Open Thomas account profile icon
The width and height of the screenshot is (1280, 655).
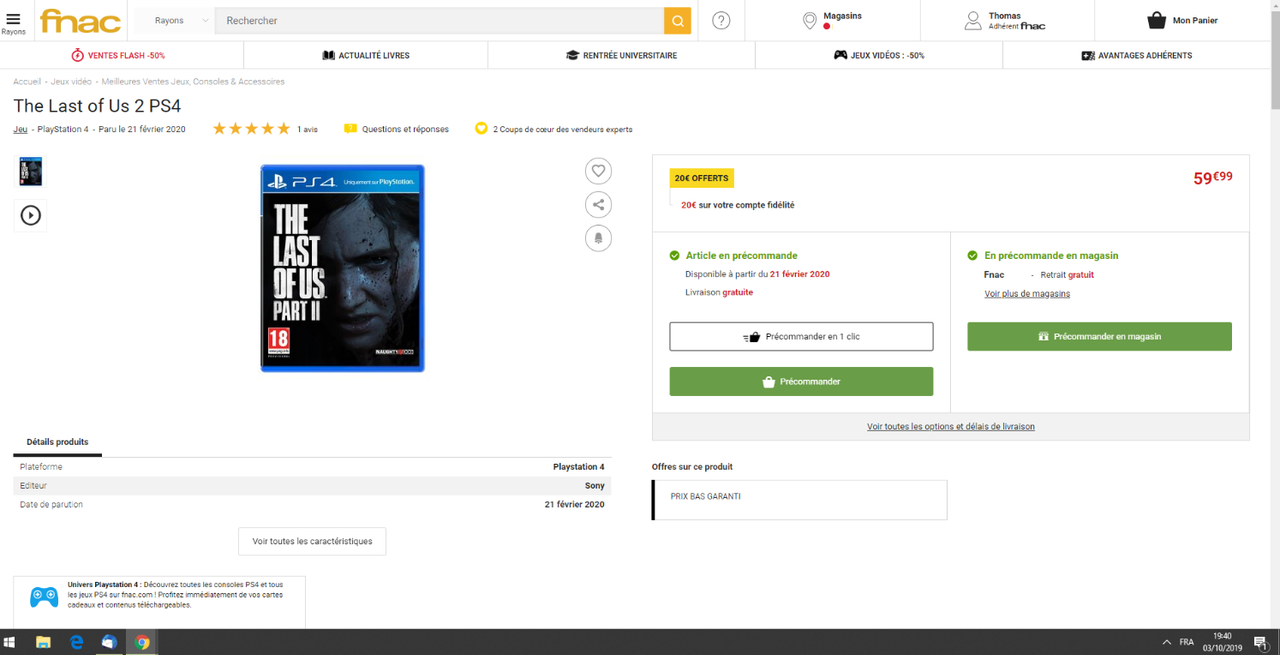coord(973,20)
